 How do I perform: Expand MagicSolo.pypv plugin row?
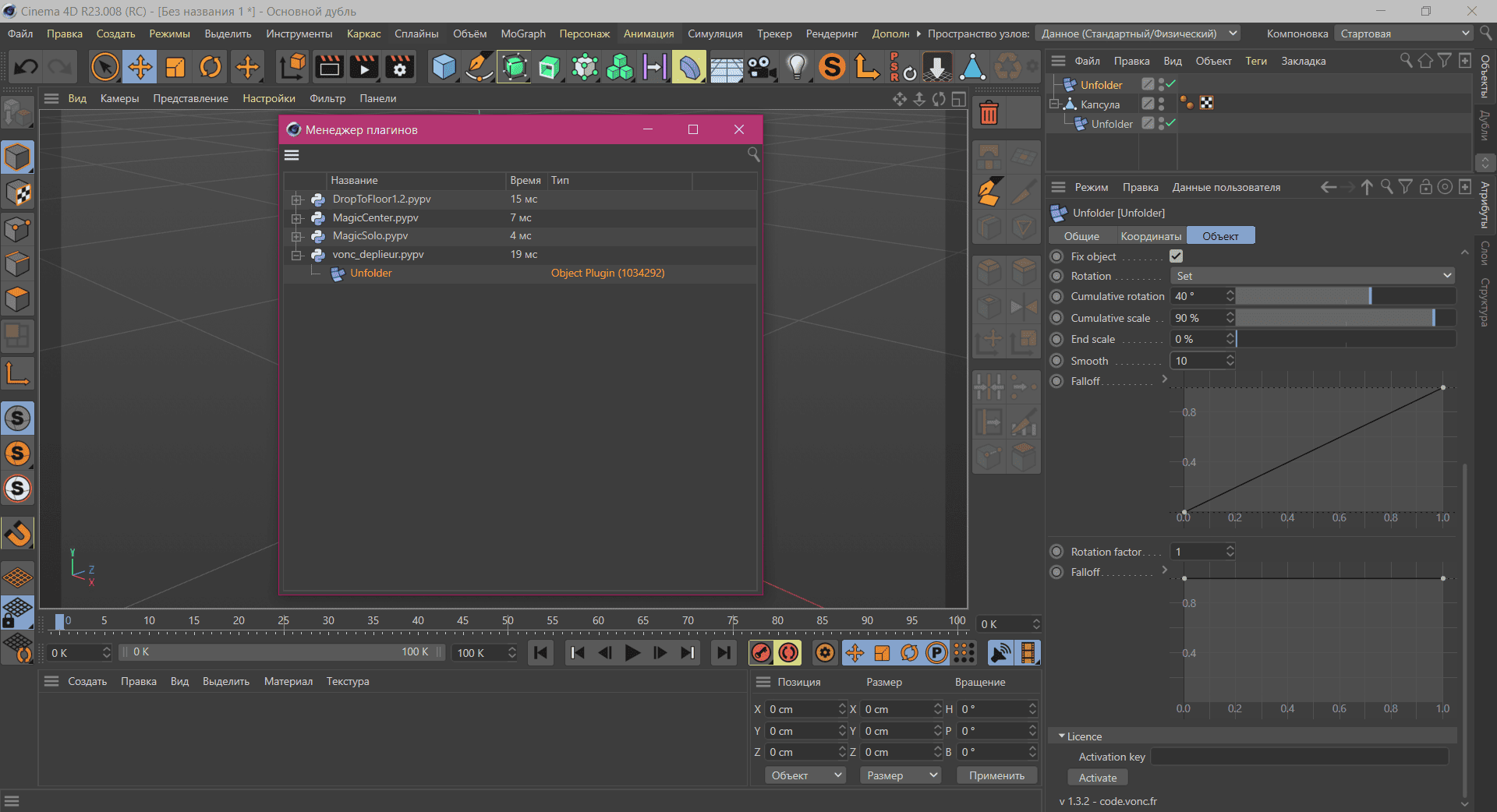click(296, 236)
